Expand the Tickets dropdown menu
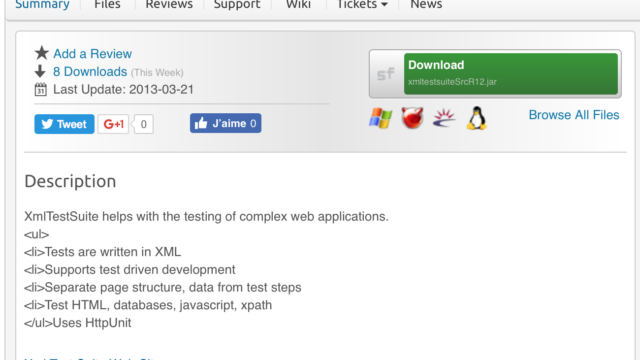The height and width of the screenshot is (360, 640). pos(362,4)
